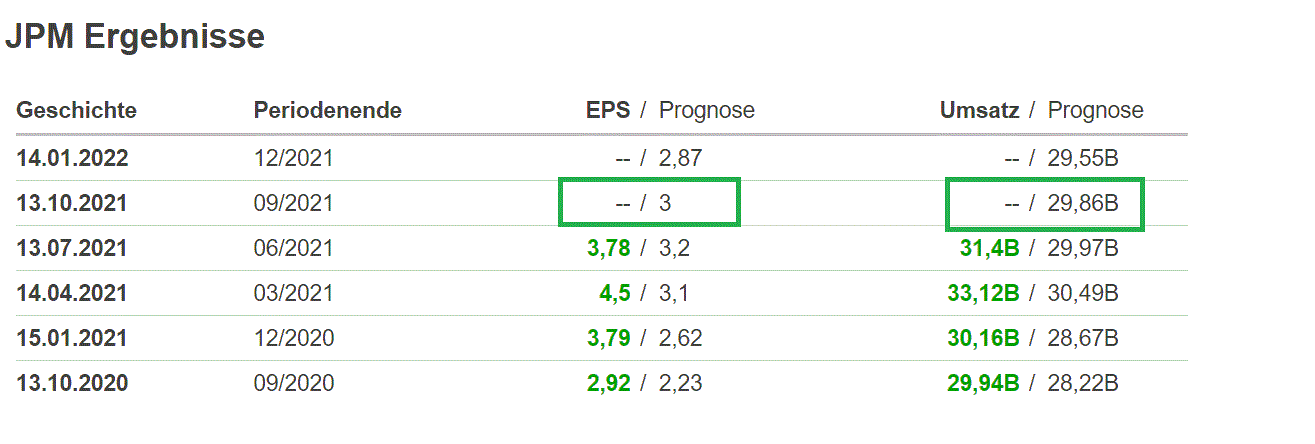
Task: Click the green EPS value 3,78
Action: 609,248
